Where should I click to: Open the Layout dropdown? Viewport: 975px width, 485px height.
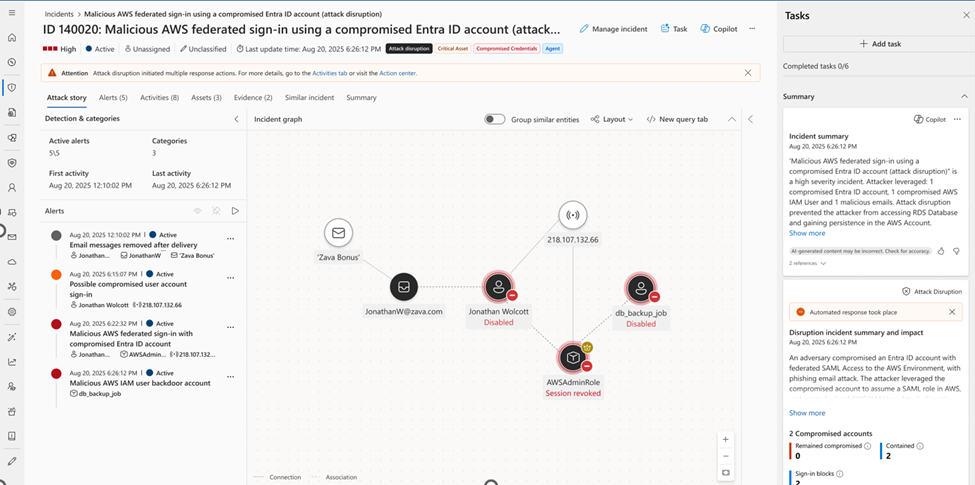pos(612,119)
